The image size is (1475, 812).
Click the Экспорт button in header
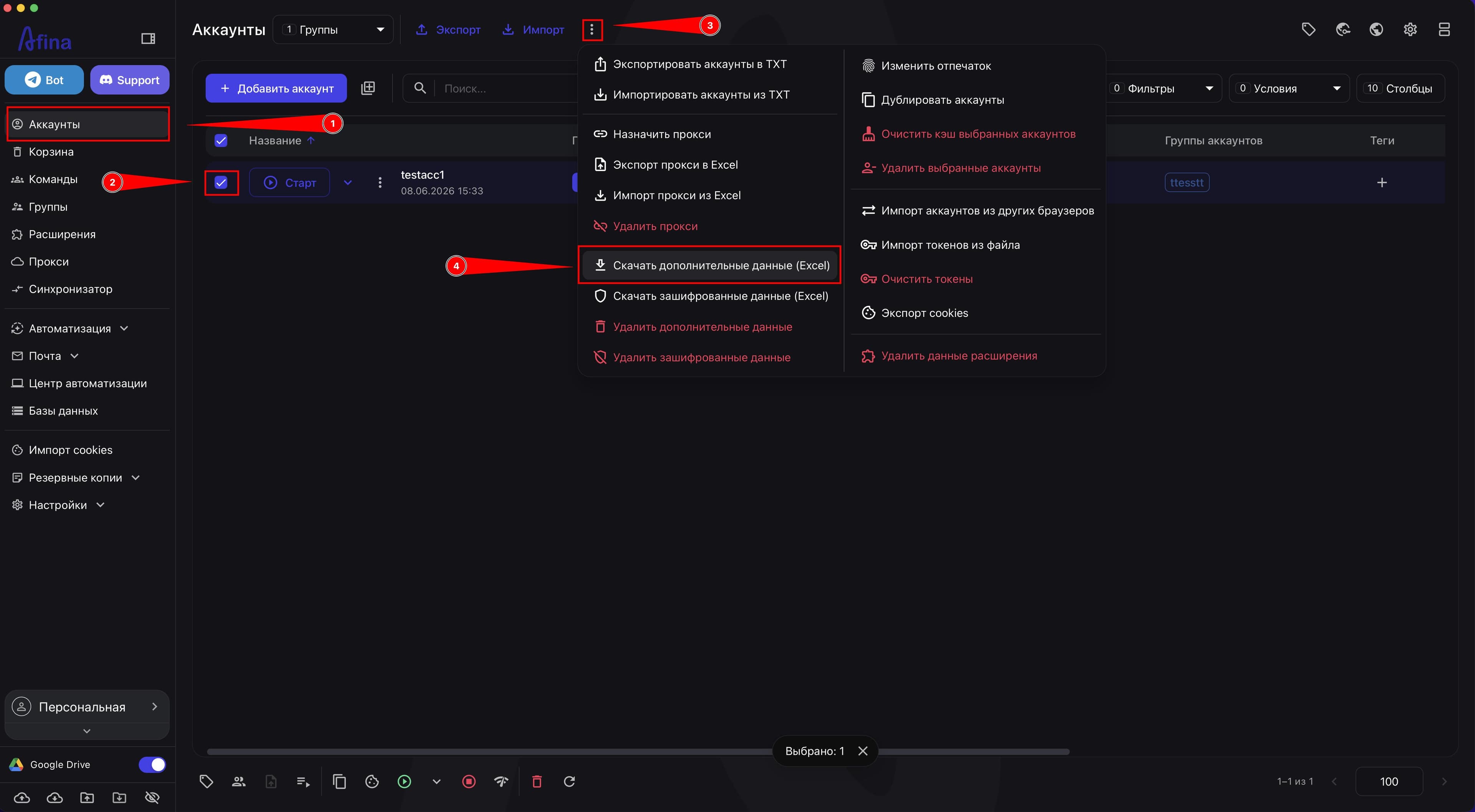(448, 30)
